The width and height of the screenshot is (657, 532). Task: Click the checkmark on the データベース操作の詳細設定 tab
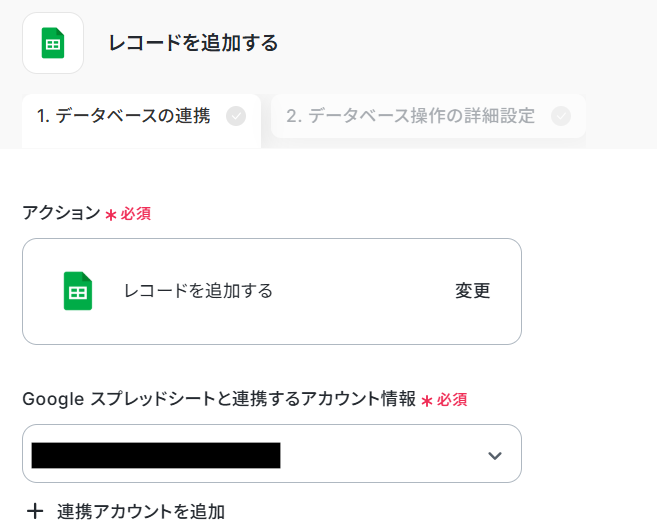click(561, 116)
